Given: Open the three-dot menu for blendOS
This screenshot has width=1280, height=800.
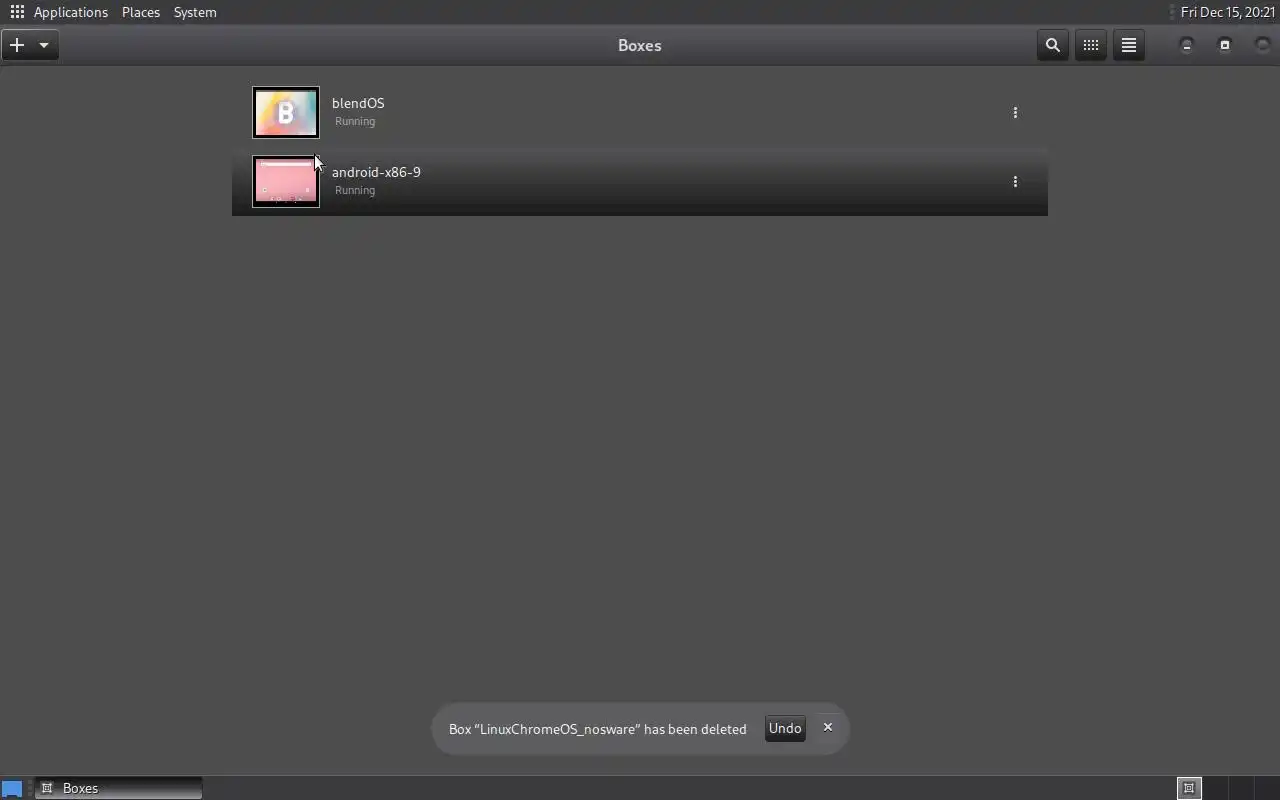Looking at the screenshot, I should [1015, 112].
